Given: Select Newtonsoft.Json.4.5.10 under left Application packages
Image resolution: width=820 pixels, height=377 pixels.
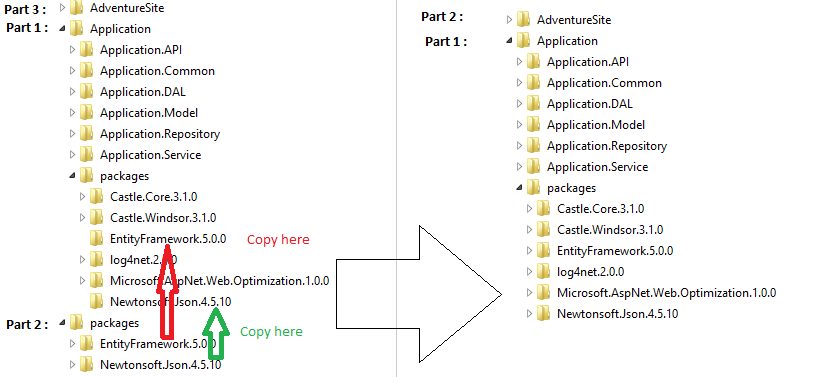Looking at the screenshot, I should (x=170, y=302).
